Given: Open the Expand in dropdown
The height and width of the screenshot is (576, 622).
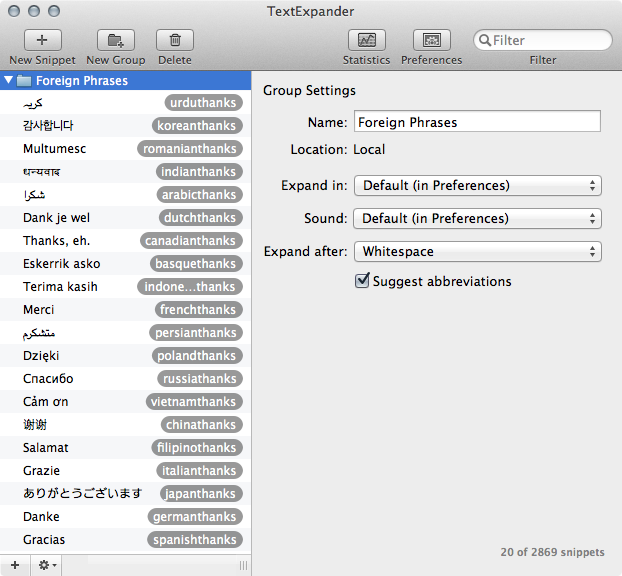Looking at the screenshot, I should click(x=478, y=186).
